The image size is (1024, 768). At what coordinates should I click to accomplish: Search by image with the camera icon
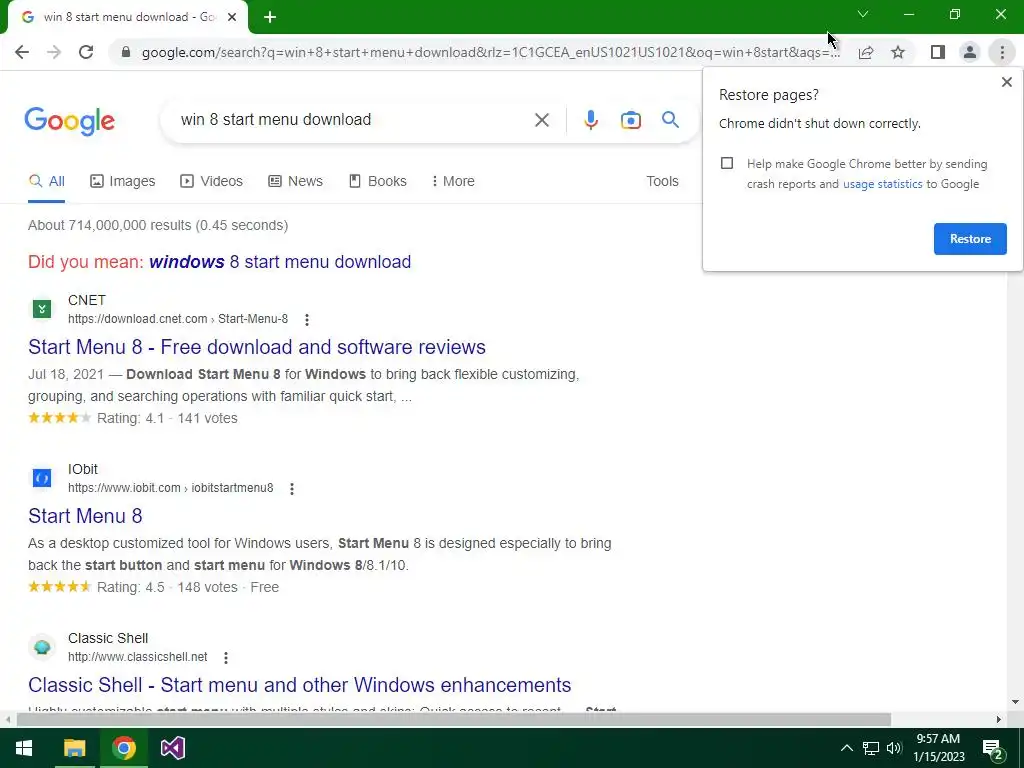631,120
